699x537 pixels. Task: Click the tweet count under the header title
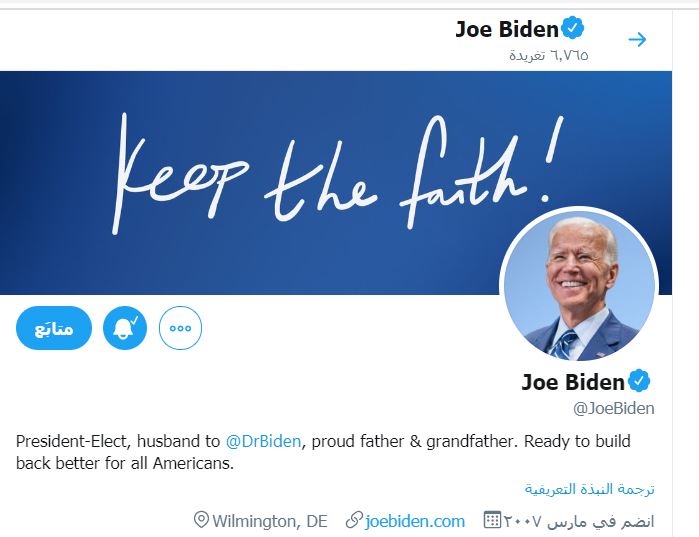(x=549, y=54)
